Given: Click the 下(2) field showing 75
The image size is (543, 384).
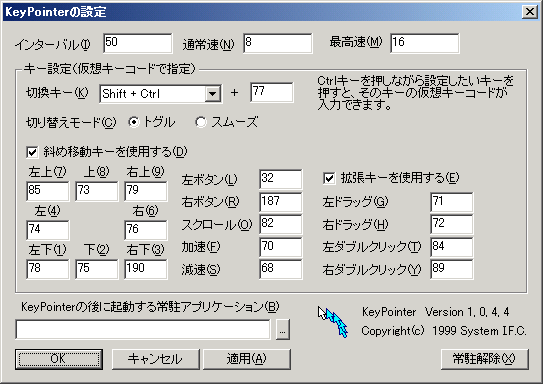Looking at the screenshot, I should click(97, 269).
